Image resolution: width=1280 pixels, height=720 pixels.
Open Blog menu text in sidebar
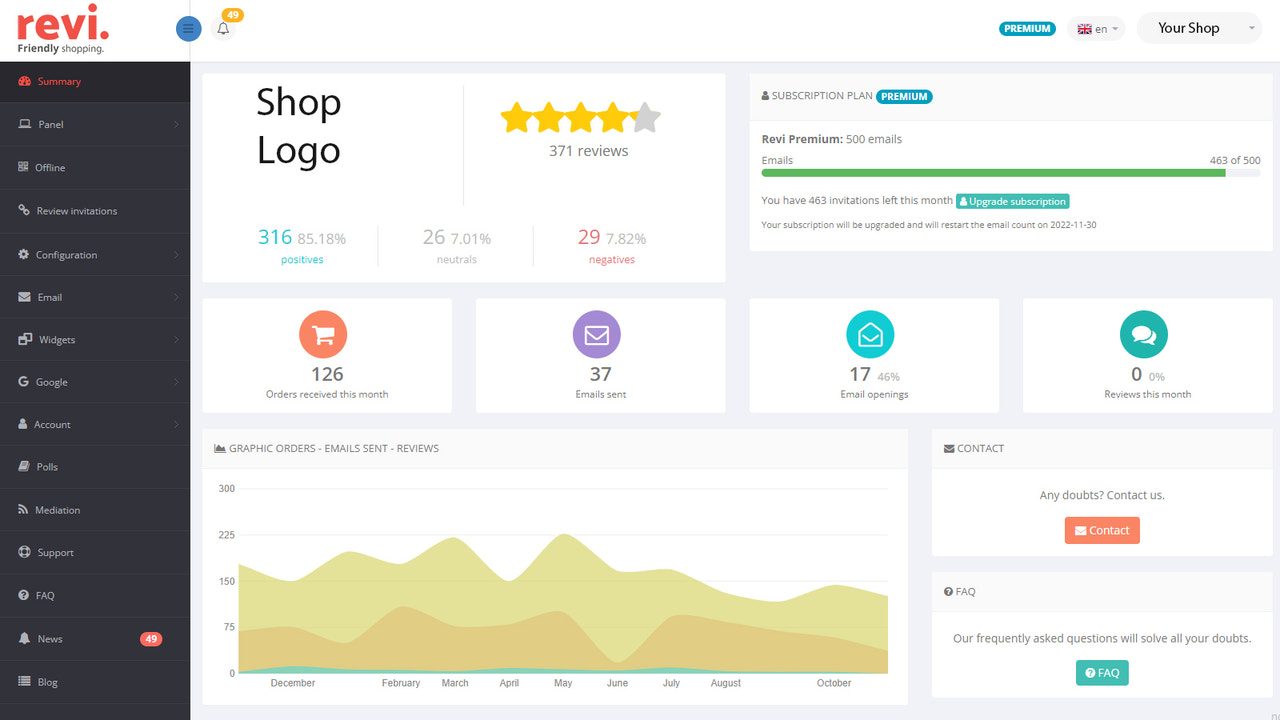pyautogui.click(x=47, y=682)
